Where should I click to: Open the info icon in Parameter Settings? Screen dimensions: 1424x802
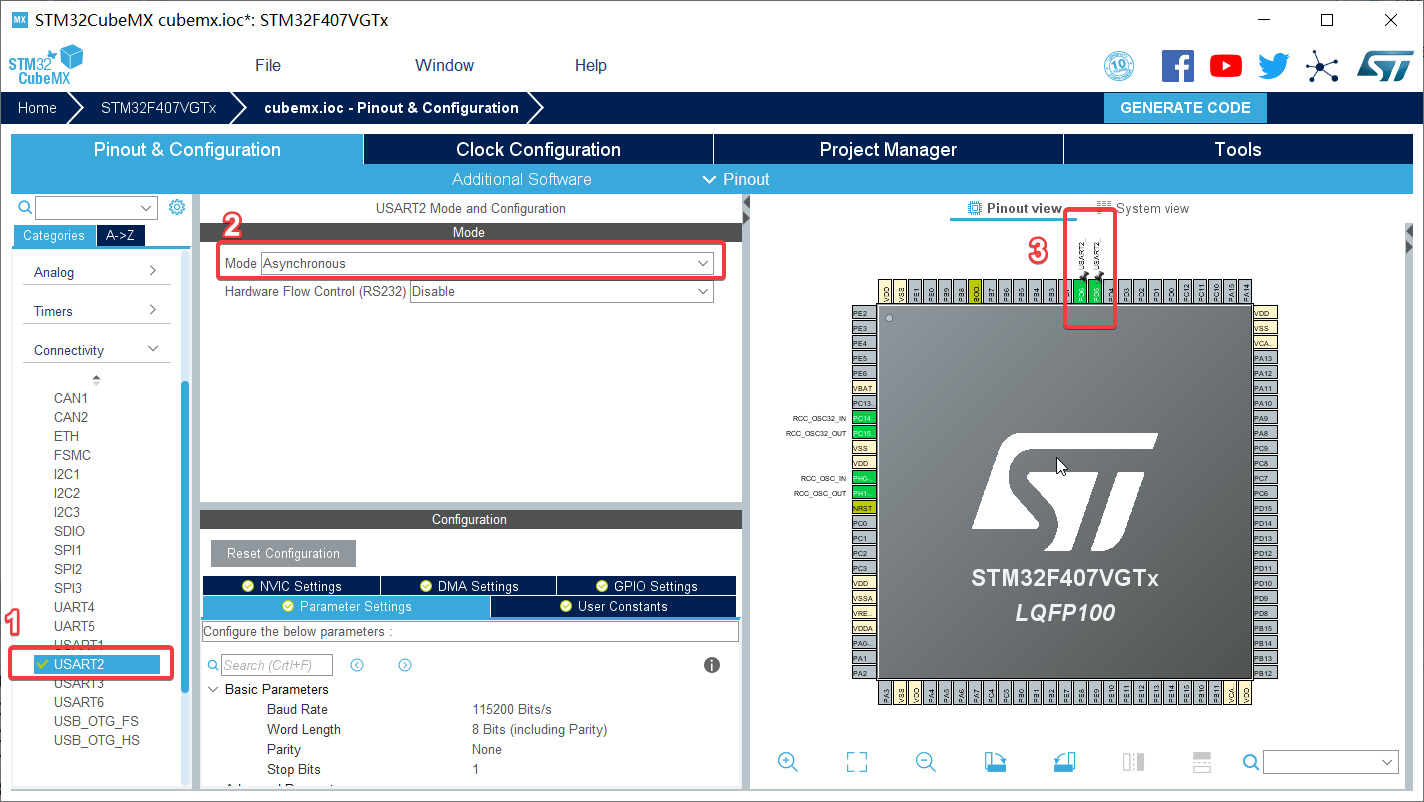[x=712, y=664]
